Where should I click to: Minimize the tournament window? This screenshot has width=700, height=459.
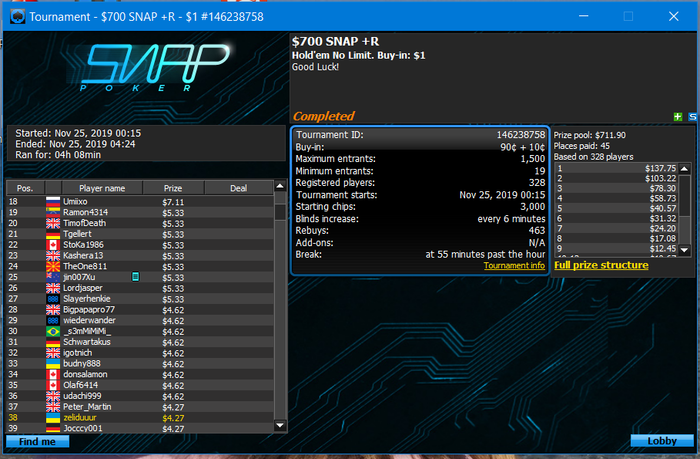coord(583,17)
